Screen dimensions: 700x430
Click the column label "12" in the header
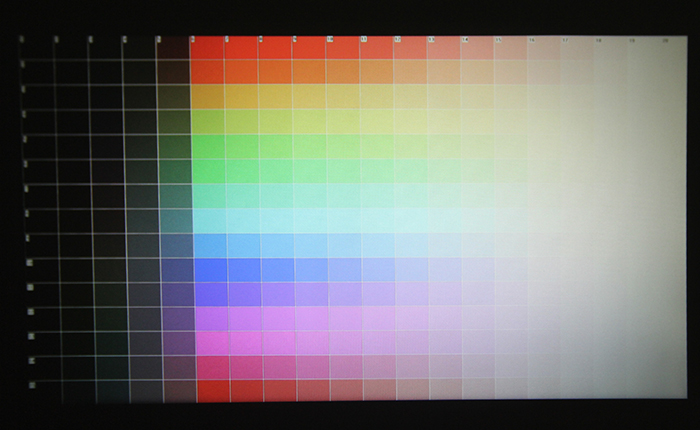(x=397, y=40)
